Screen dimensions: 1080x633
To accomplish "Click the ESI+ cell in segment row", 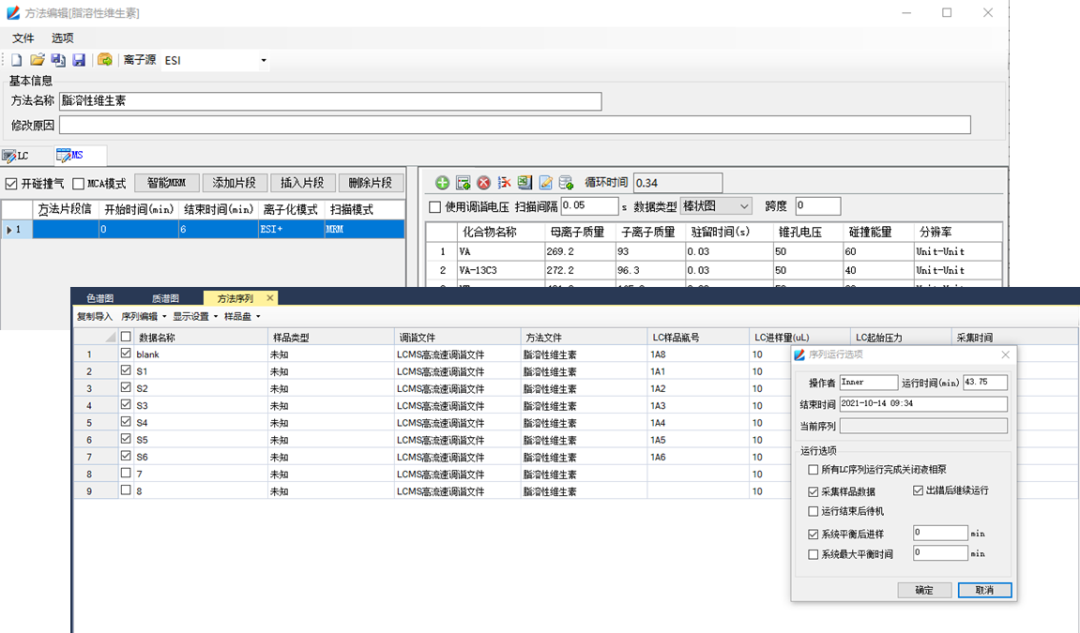I will [x=291, y=229].
